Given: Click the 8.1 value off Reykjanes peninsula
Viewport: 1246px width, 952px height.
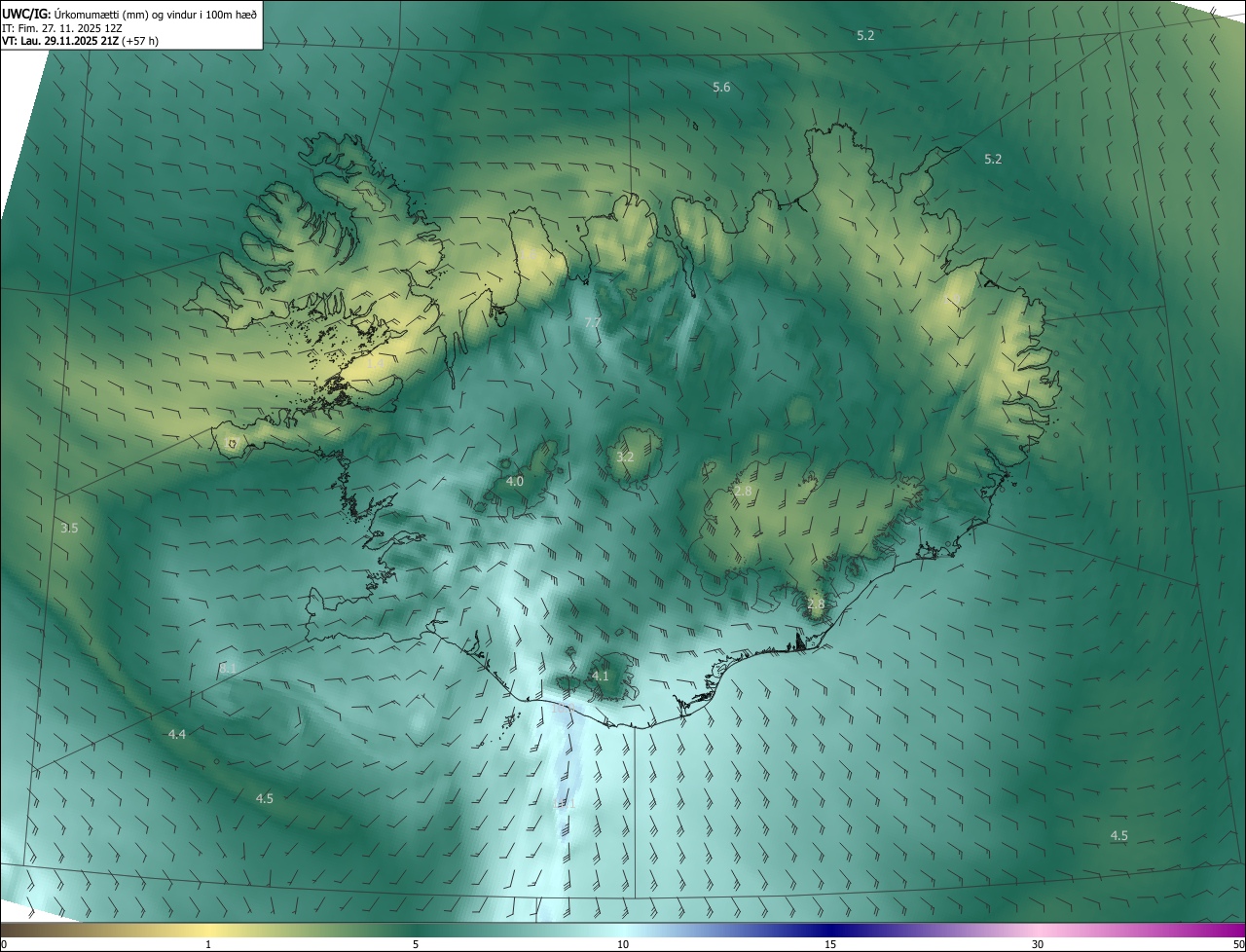Looking at the screenshot, I should coord(228,669).
